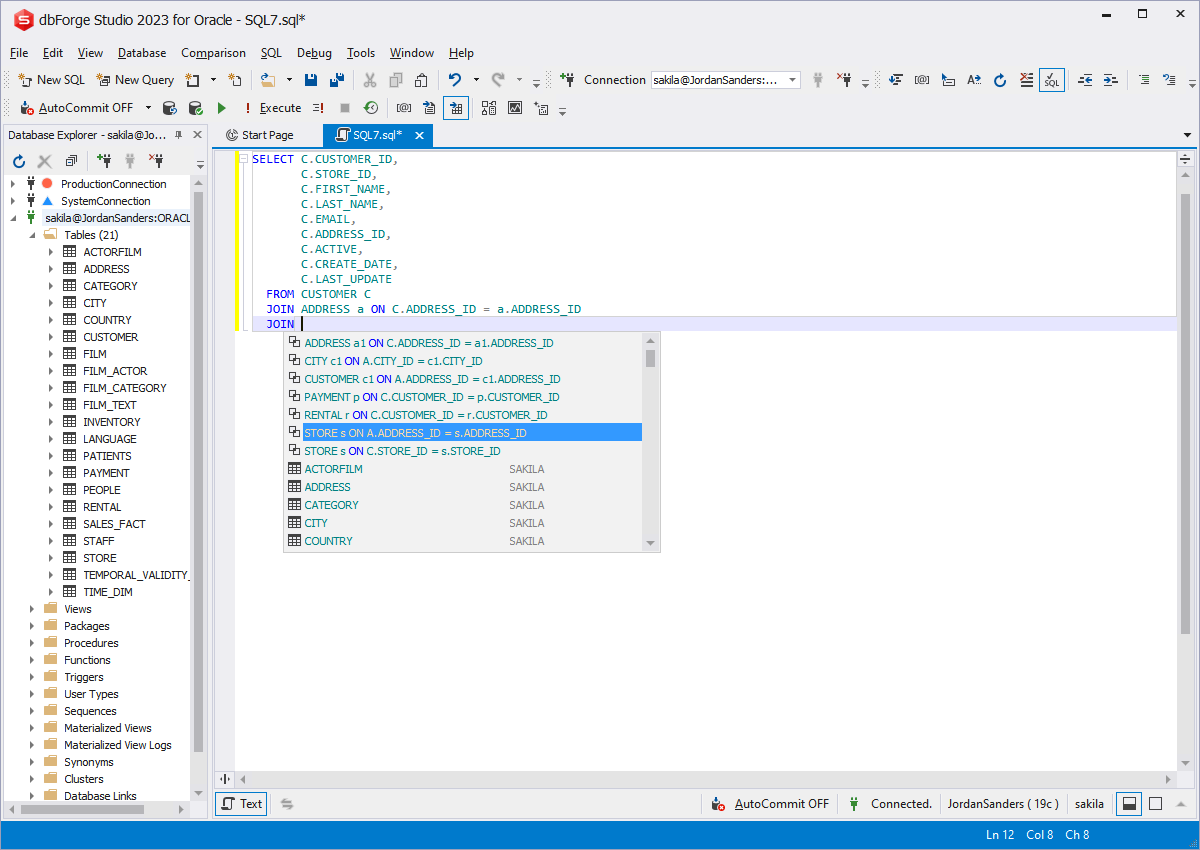Viewport: 1200px width, 850px height.
Task: Expand the CUSTOMER table node
Action: pos(53,336)
